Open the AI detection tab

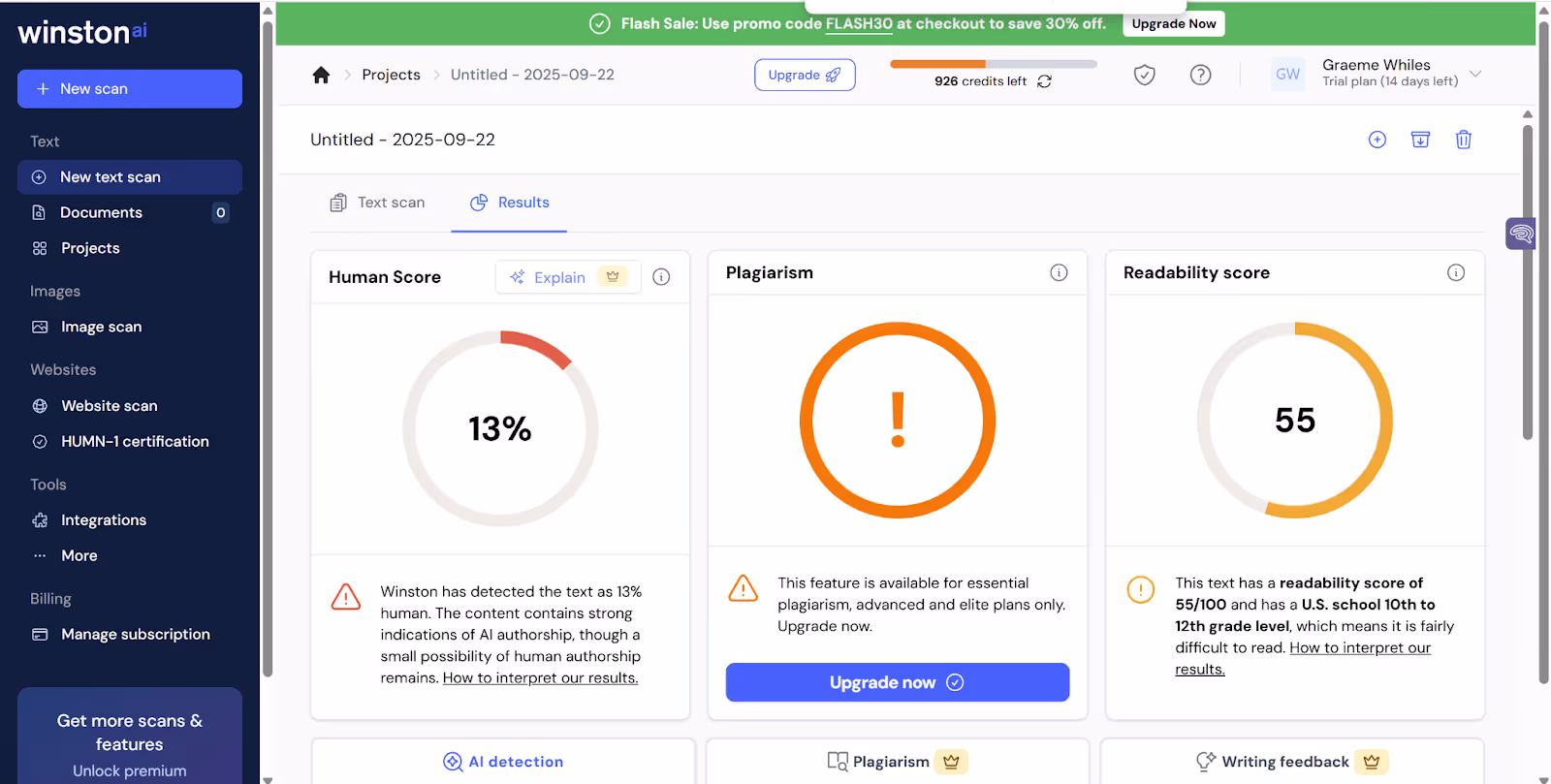click(503, 762)
